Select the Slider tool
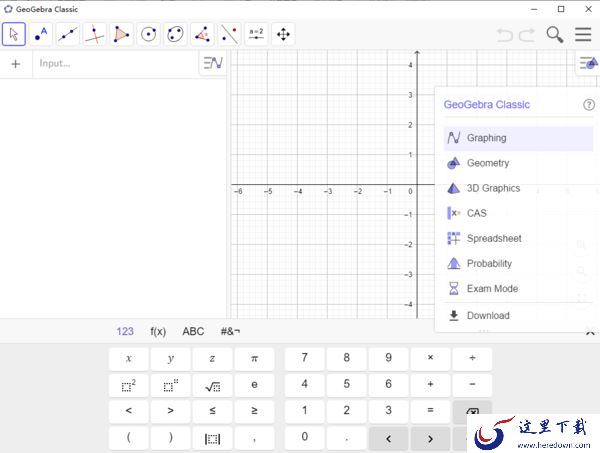 coord(256,34)
